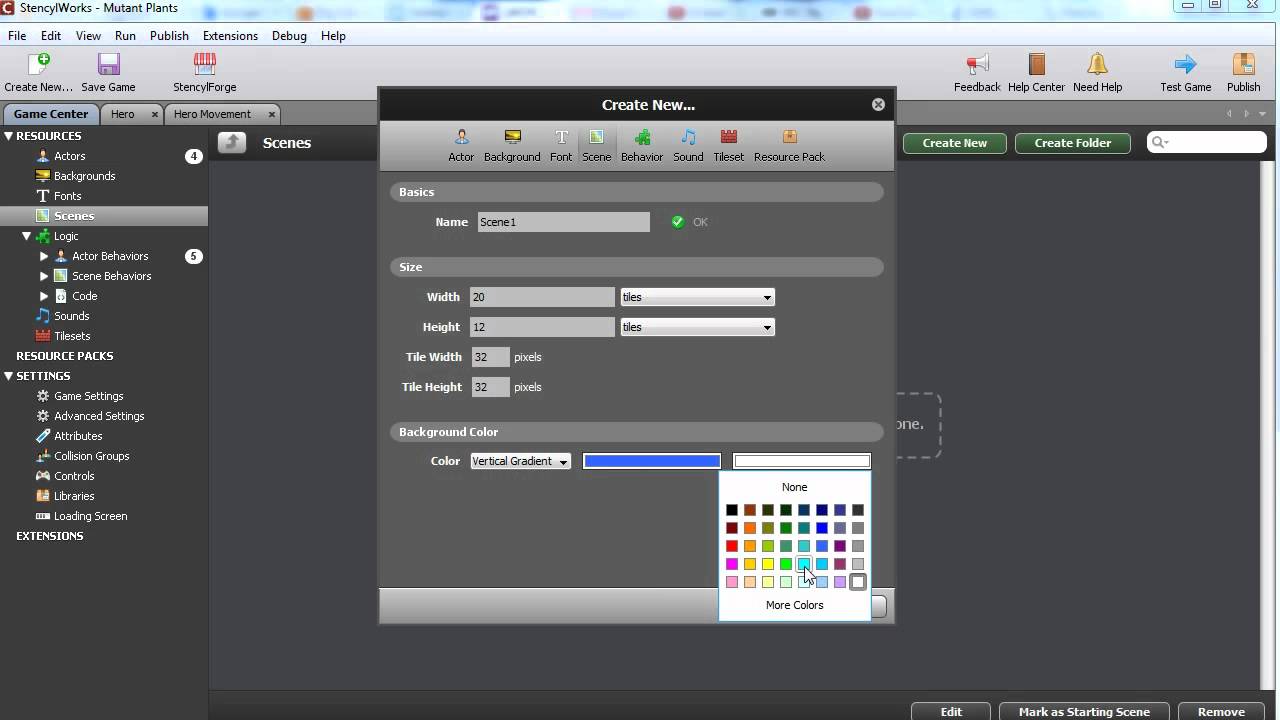
Task: Click the search box near Create Folder
Action: (1206, 143)
